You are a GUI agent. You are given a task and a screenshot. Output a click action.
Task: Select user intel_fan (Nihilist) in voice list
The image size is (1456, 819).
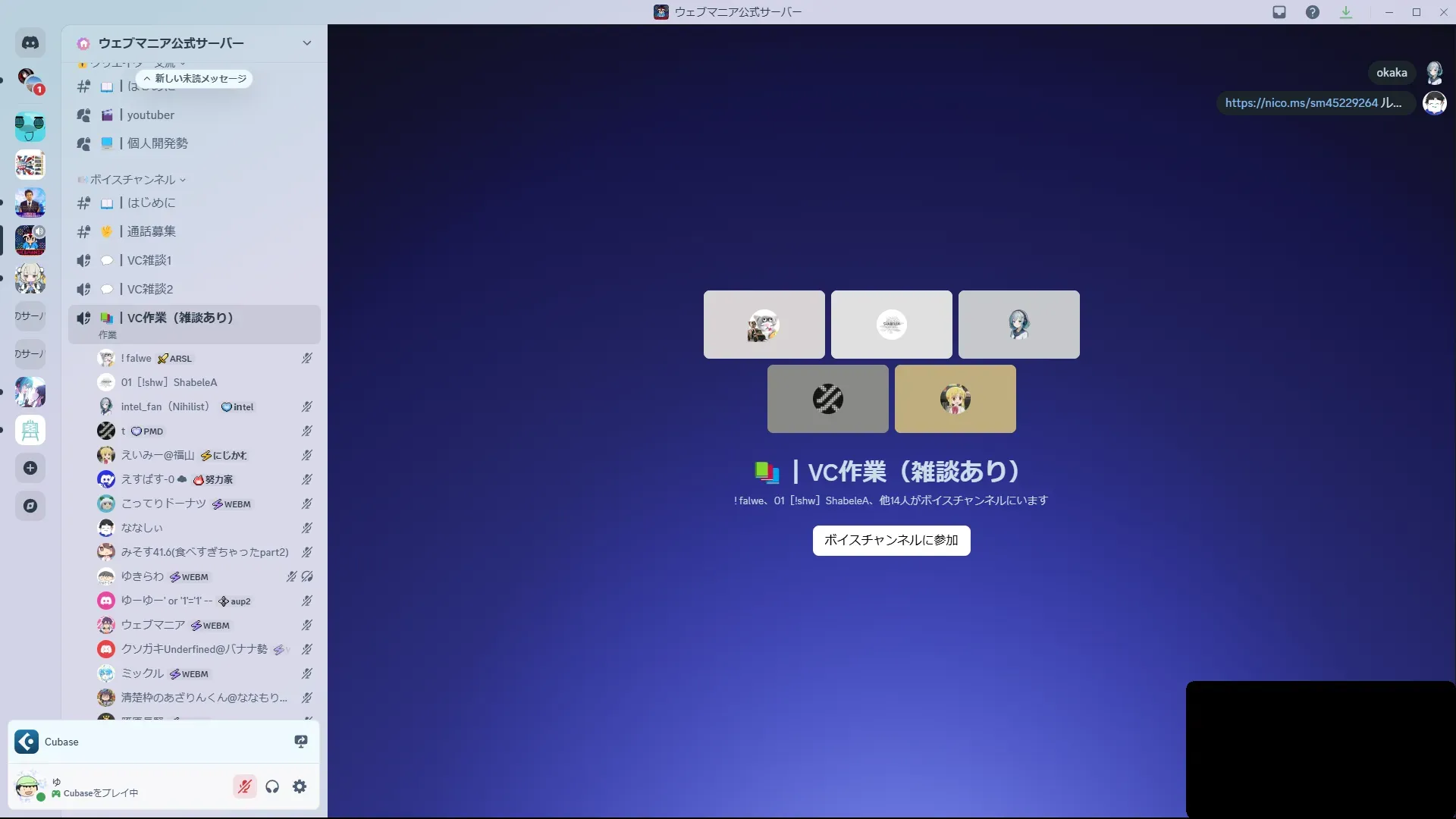pos(165,406)
